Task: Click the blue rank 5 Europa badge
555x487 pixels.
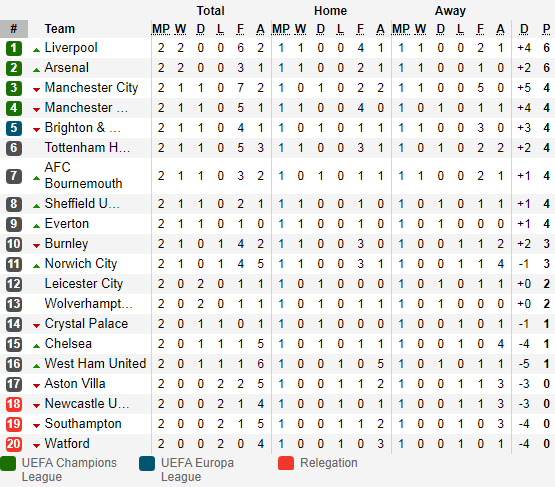Action: [x=14, y=128]
